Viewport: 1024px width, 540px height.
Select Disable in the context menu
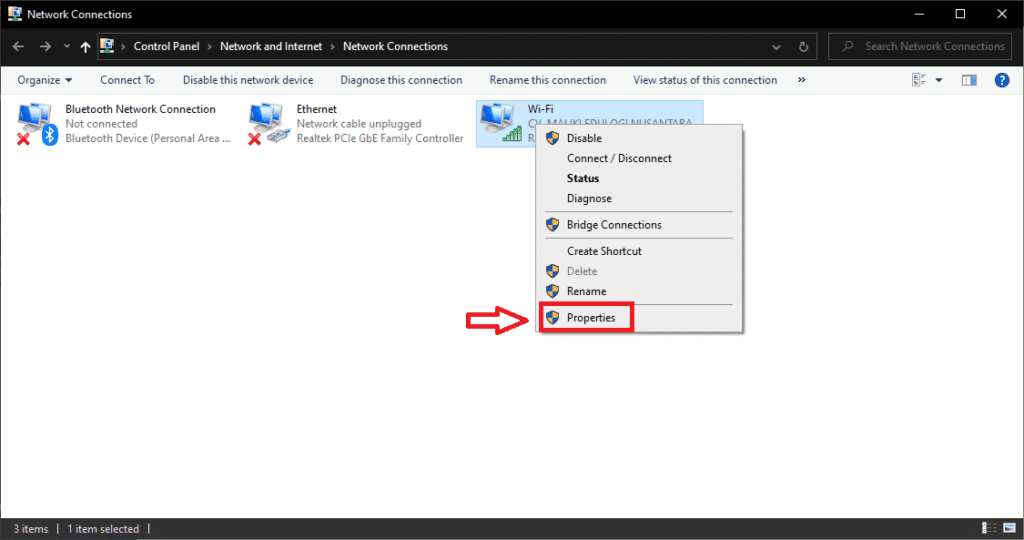584,139
